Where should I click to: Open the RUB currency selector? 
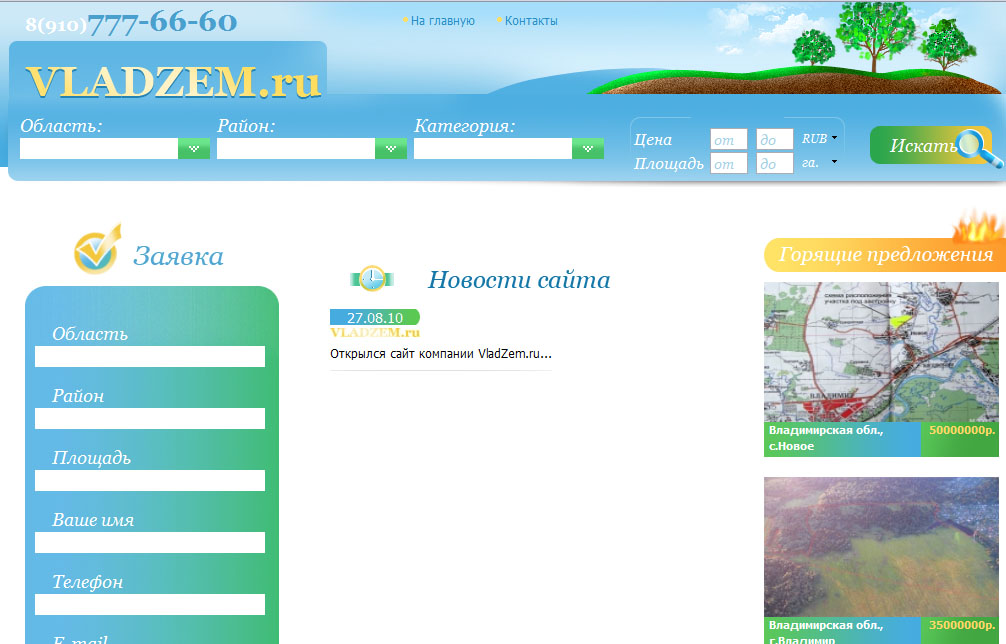[x=820, y=139]
